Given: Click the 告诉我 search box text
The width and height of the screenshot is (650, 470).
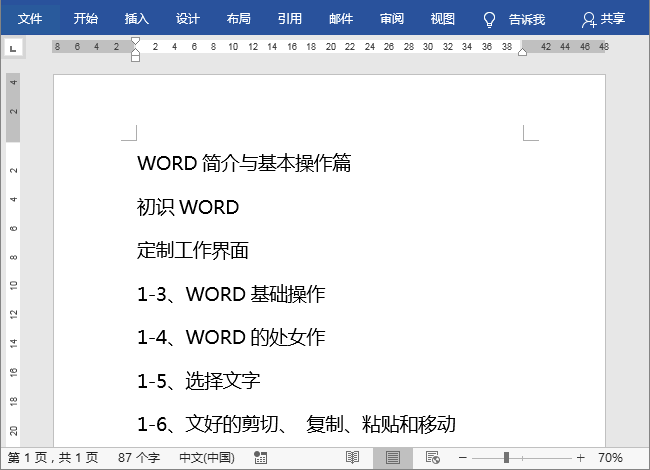Looking at the screenshot, I should pos(527,19).
